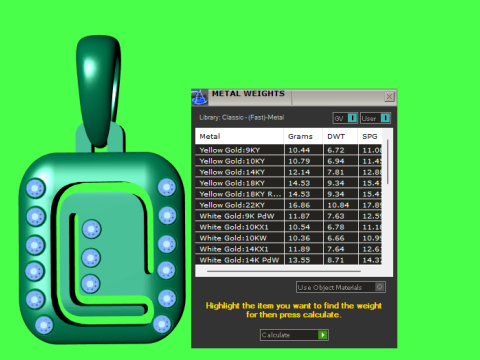Click the Metal Weights logo icon

pos(199,97)
